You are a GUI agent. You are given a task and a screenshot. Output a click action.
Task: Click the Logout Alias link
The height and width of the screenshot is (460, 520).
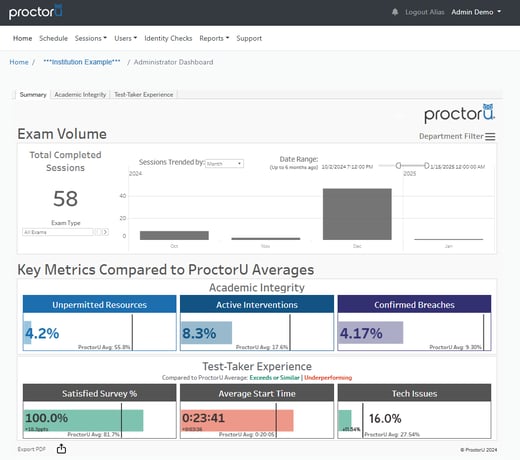pyautogui.click(x=425, y=12)
